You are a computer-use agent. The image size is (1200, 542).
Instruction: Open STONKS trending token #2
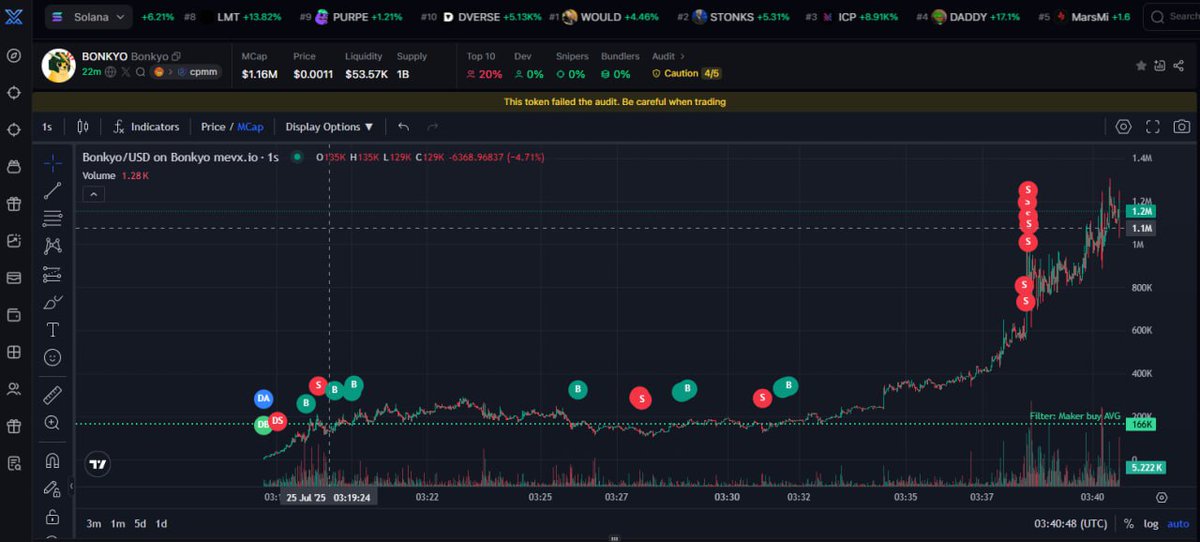click(x=733, y=17)
